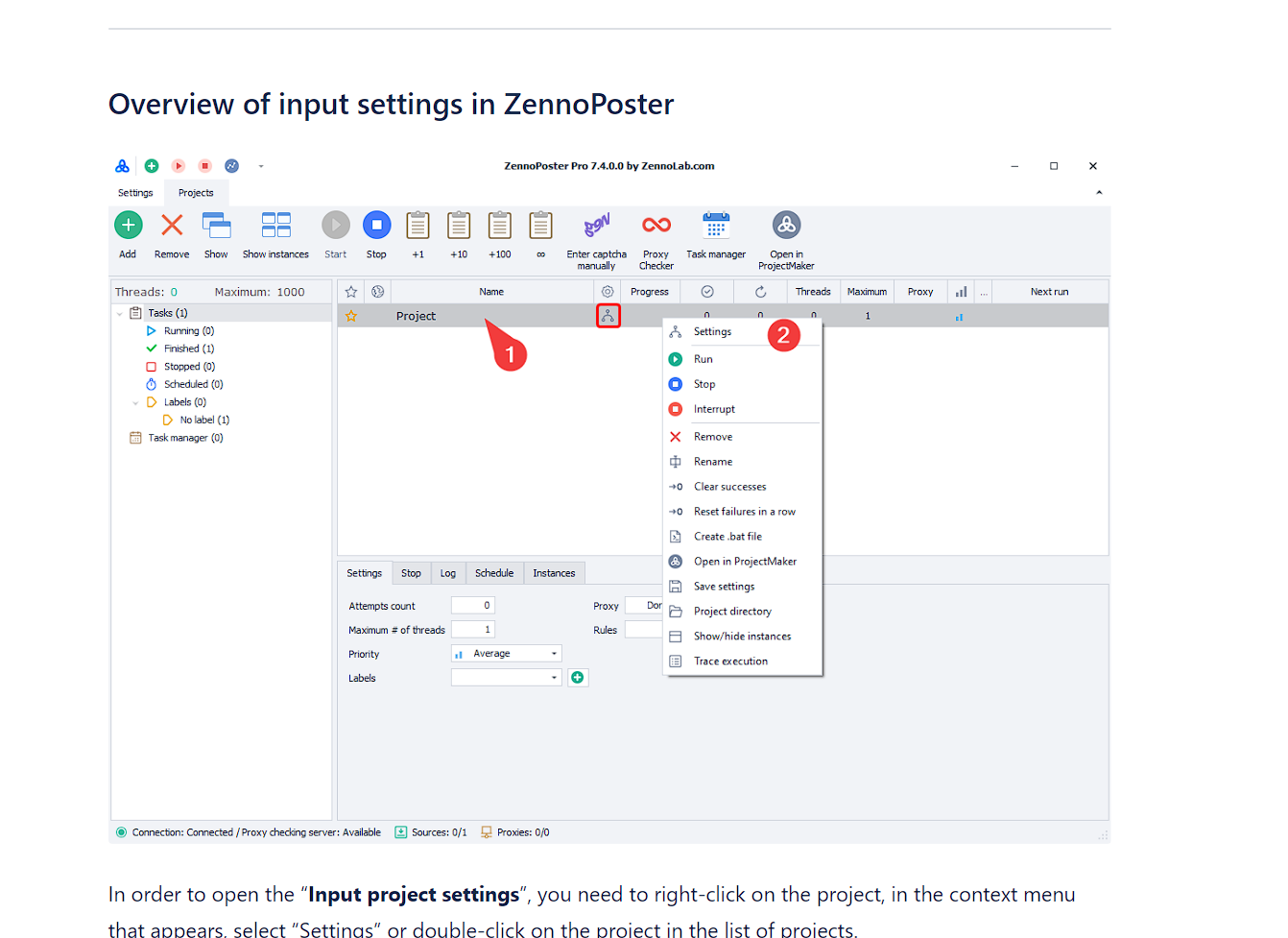Select Scheduled (0) in the task tree
The image size is (1288, 938).
(x=193, y=385)
